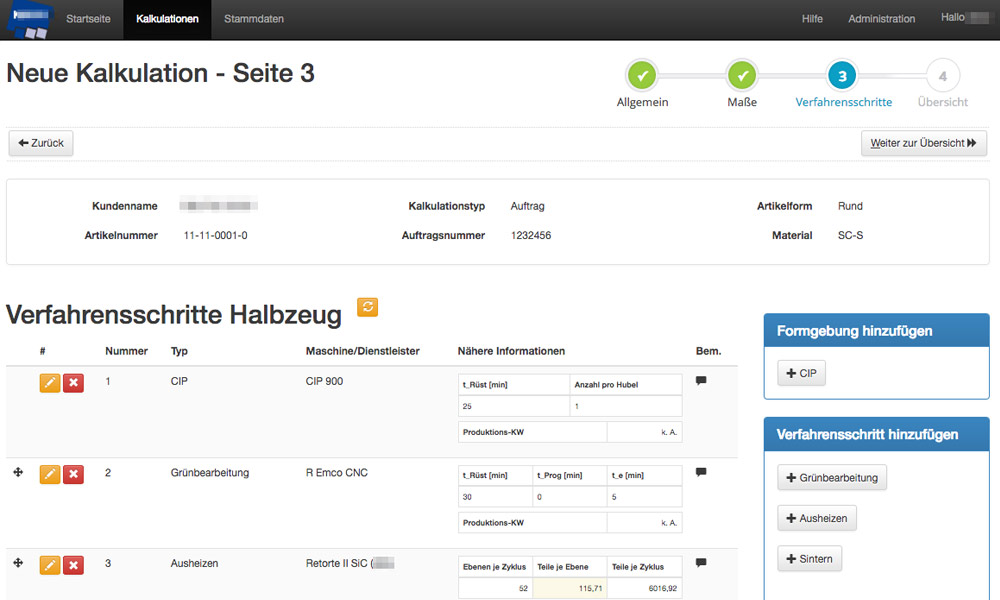
Task: Add a CIP Formgebung step
Action: 801,373
